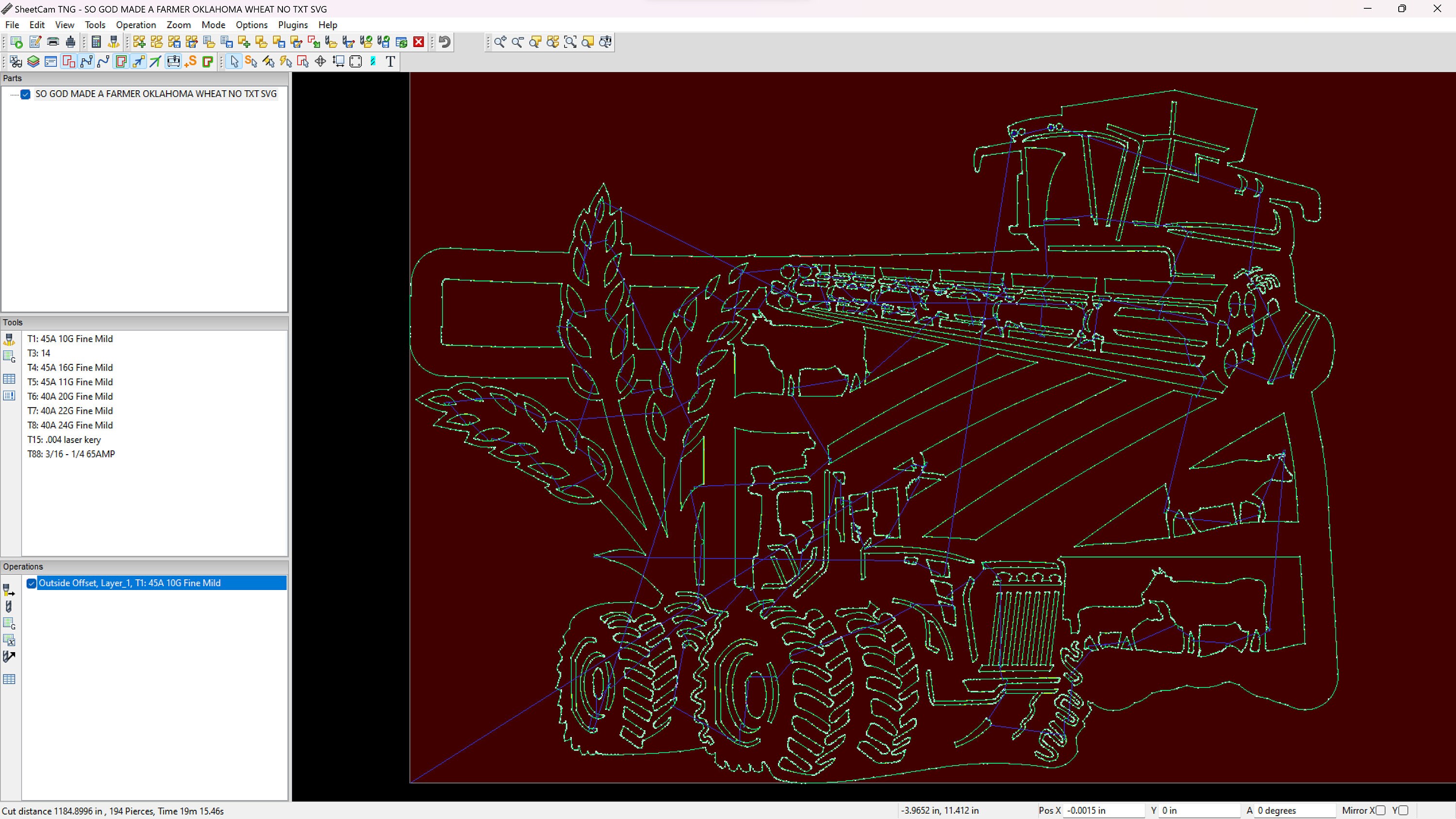
Task: Open the Mode menu
Action: click(x=213, y=25)
